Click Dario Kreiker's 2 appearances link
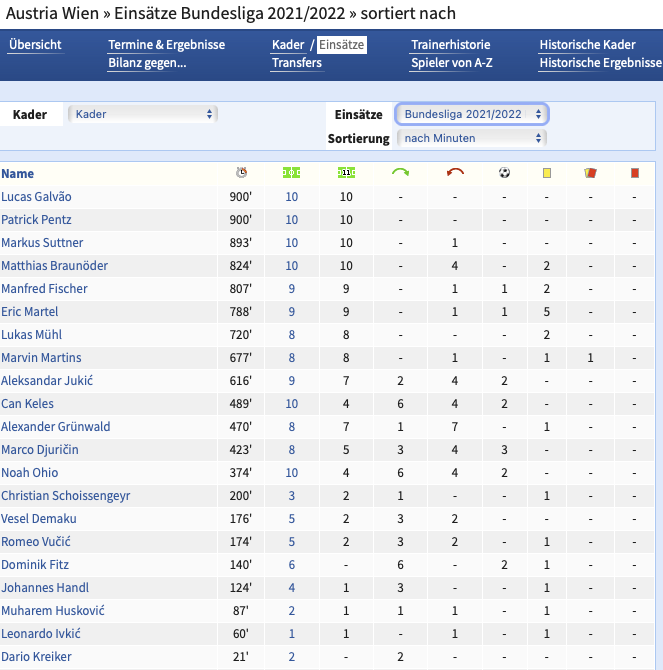 coord(291,657)
